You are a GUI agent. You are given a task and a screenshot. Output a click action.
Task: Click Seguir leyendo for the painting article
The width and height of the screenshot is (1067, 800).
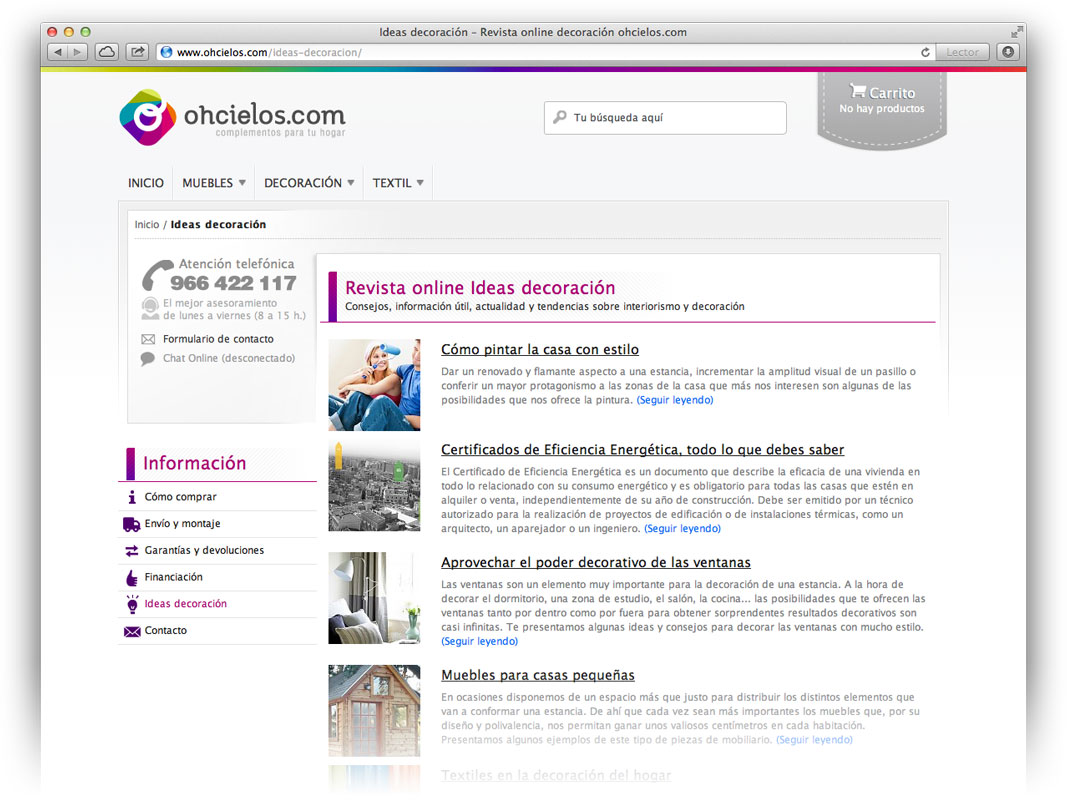tap(675, 400)
